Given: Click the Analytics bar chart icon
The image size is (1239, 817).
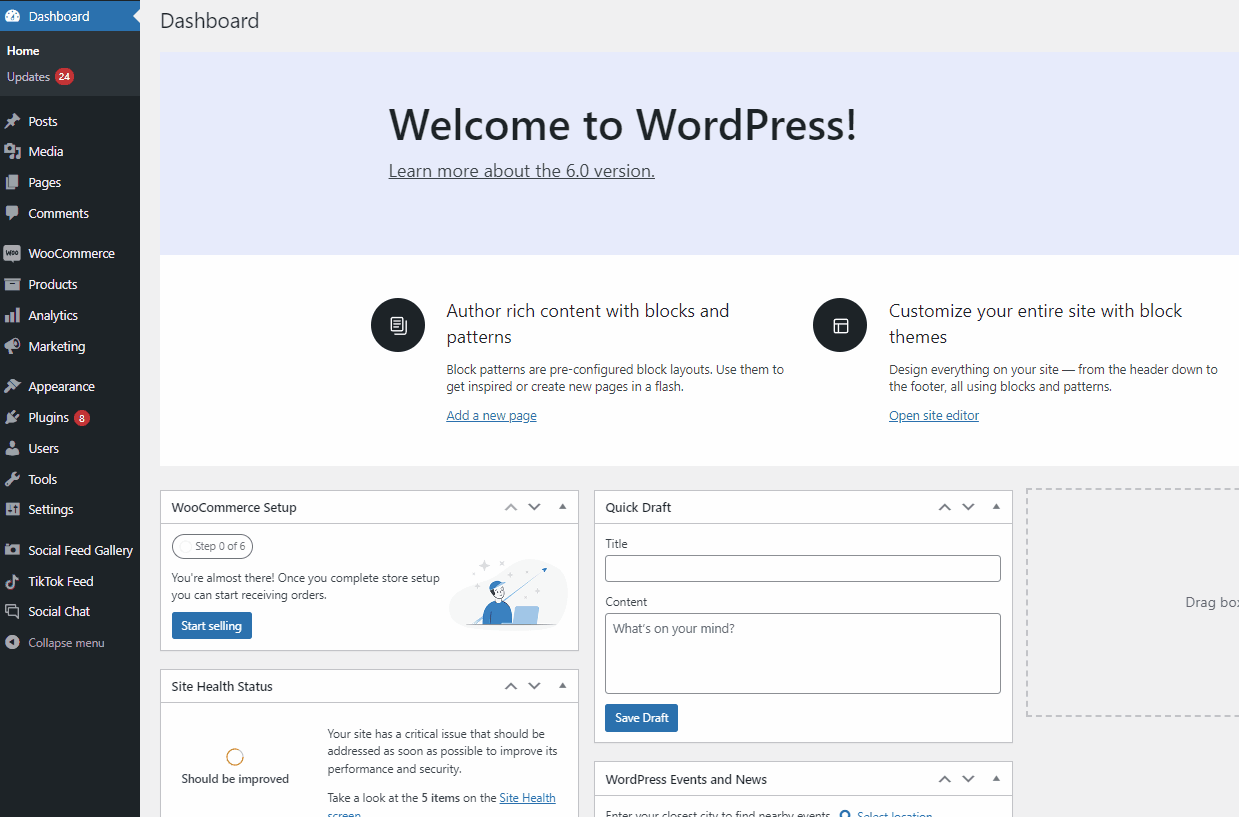Looking at the screenshot, I should [12, 315].
